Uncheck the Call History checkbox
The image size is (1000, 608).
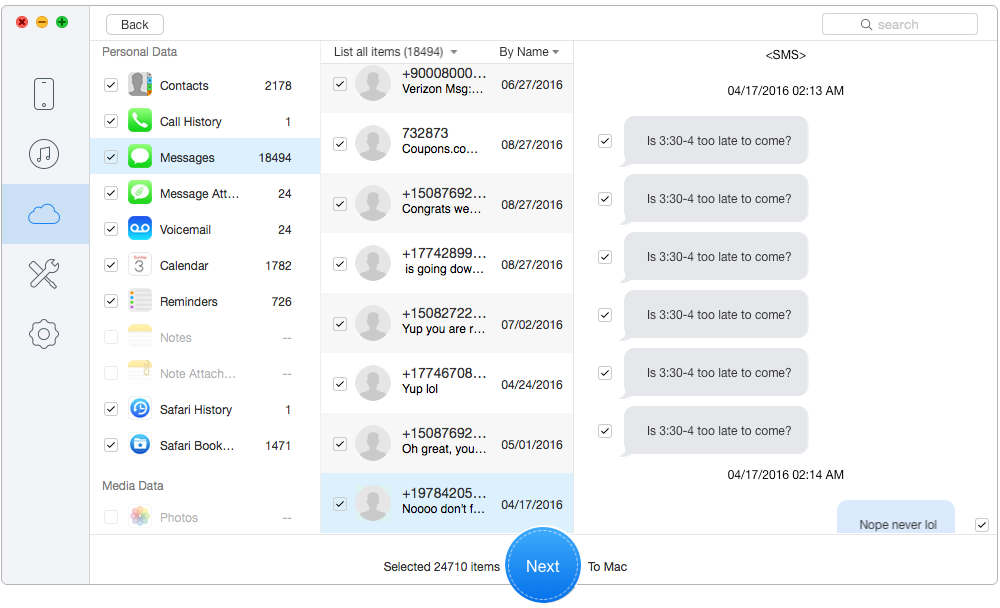click(111, 121)
